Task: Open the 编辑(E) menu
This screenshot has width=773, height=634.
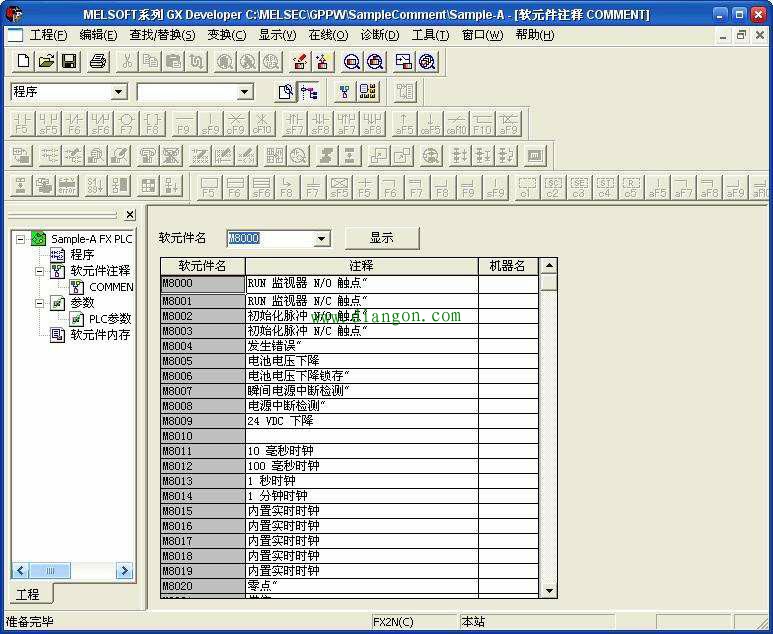Action: (99, 35)
